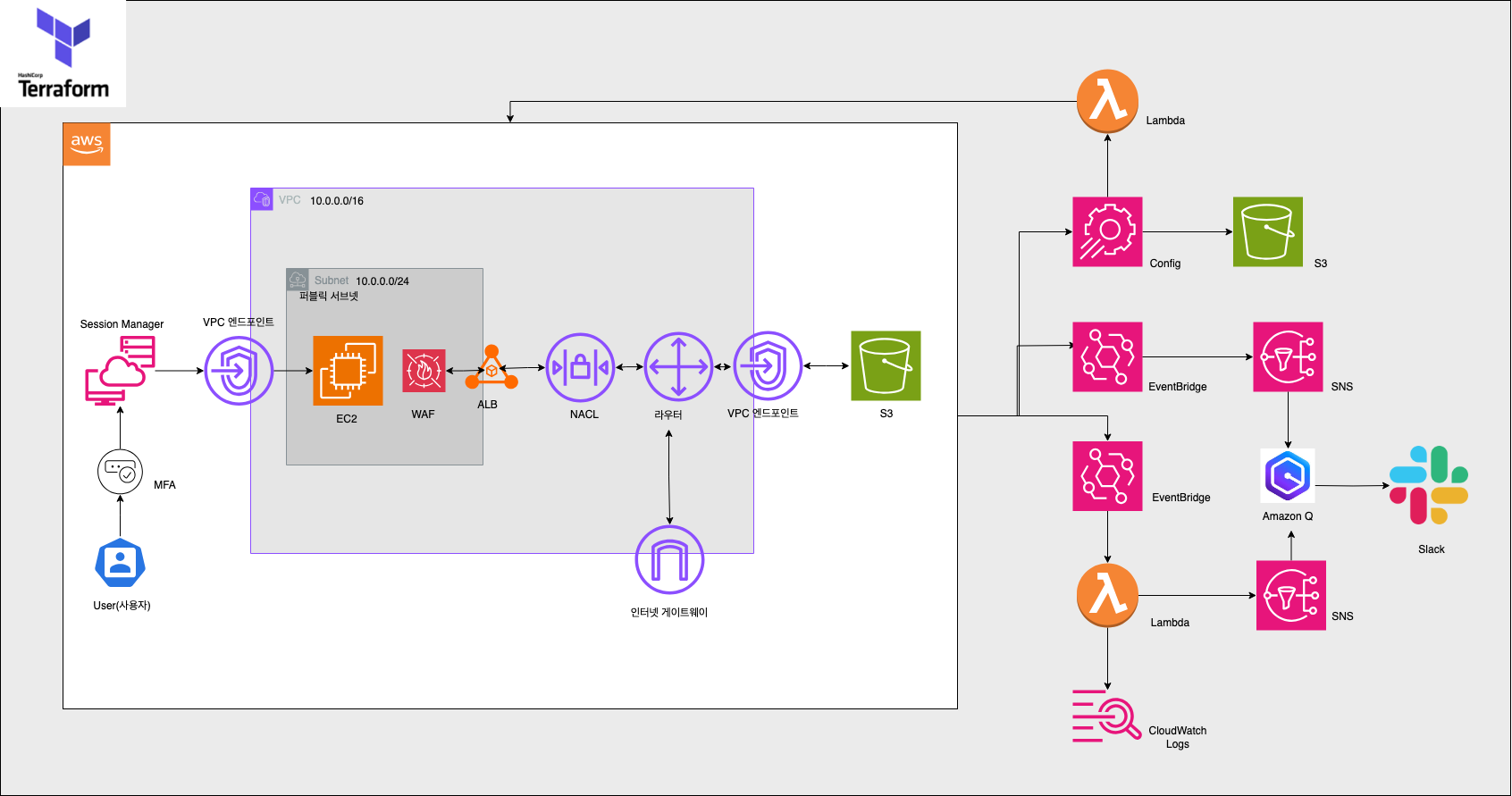Click the Config label text
Viewport: 1512px width, 796px height.
coord(1165,264)
